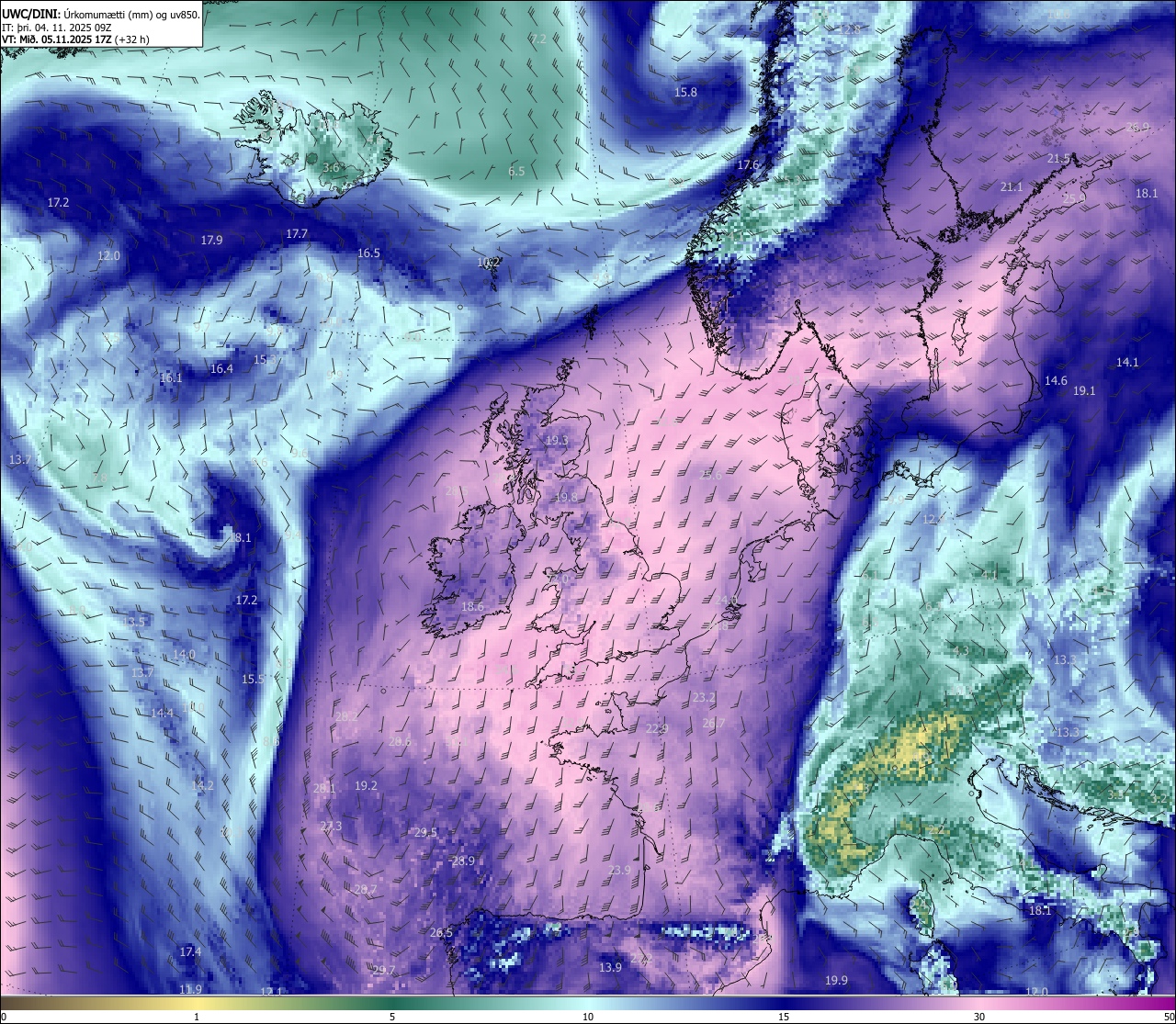
Task: Click the 22.9 value over northern France
Action: [x=656, y=728]
